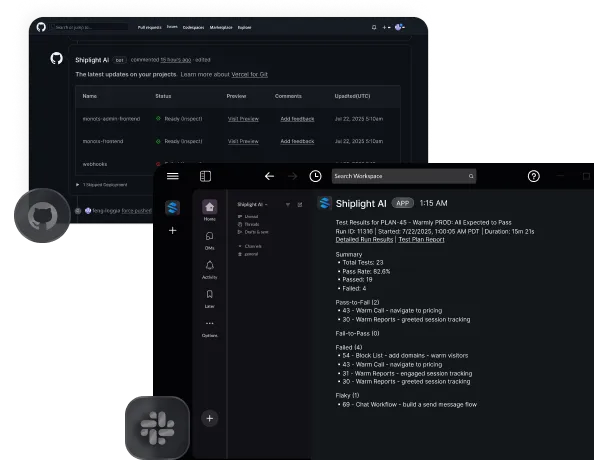The image size is (594, 460).
Task: Open Slack help question-mark icon
Action: [533, 176]
